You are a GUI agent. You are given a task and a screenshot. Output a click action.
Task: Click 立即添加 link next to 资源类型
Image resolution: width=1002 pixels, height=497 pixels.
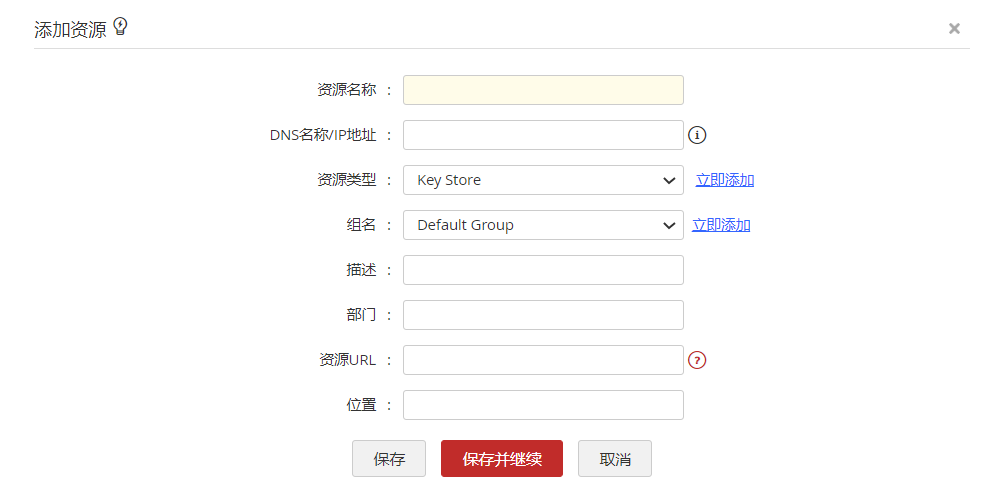point(725,180)
